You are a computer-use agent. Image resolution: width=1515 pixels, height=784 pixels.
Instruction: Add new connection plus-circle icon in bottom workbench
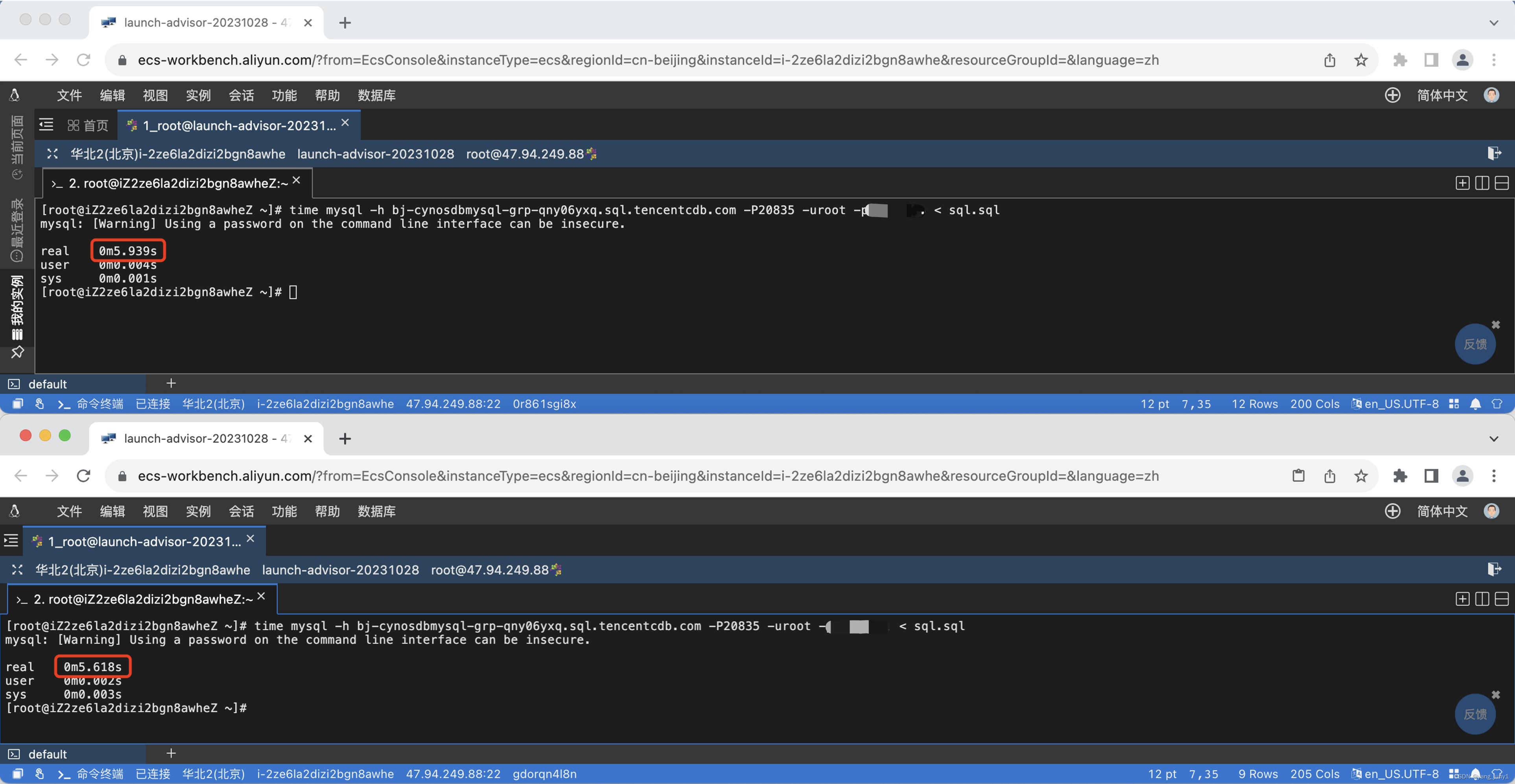coord(1393,511)
